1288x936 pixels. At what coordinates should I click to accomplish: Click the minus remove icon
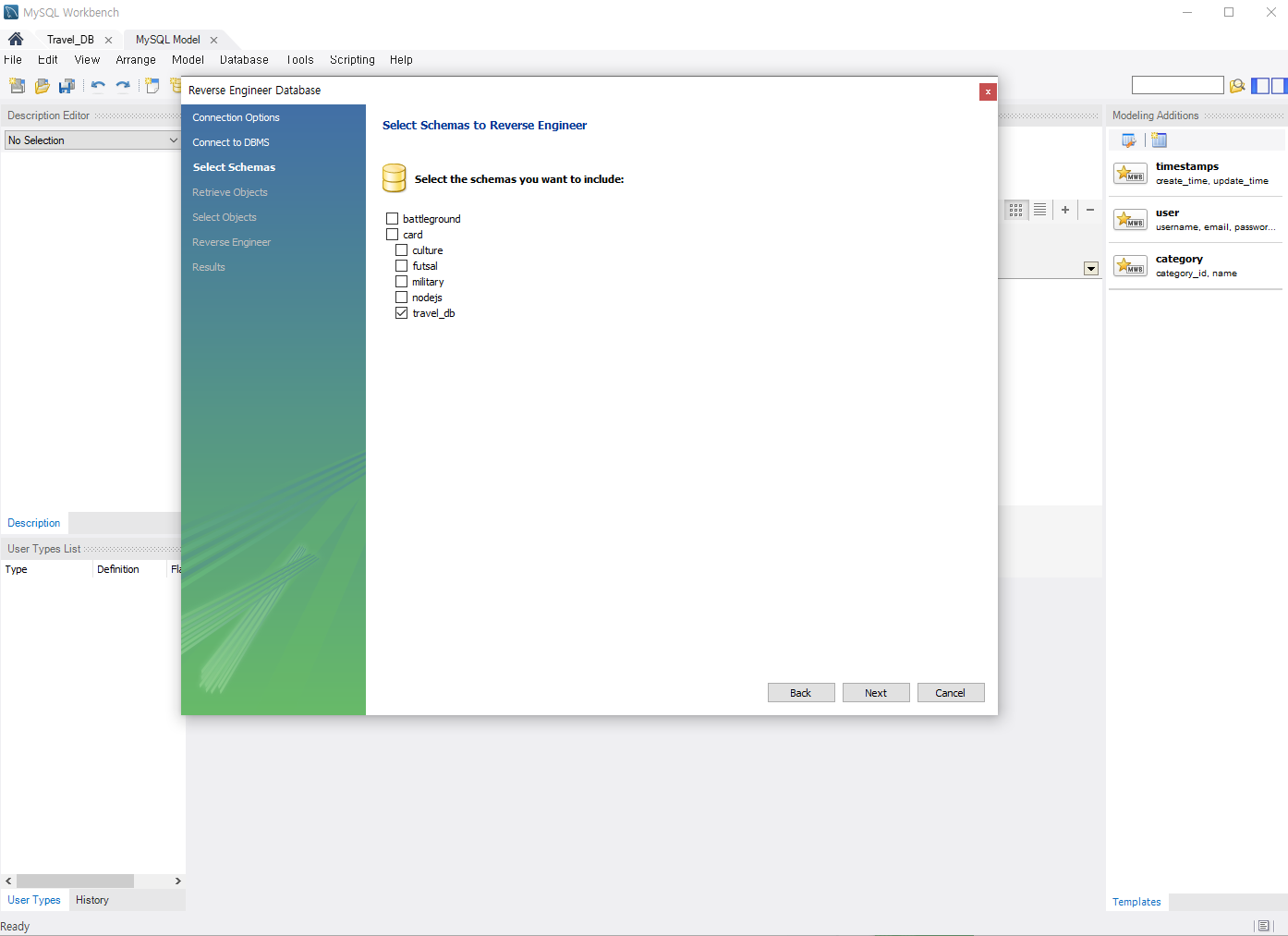[1090, 210]
